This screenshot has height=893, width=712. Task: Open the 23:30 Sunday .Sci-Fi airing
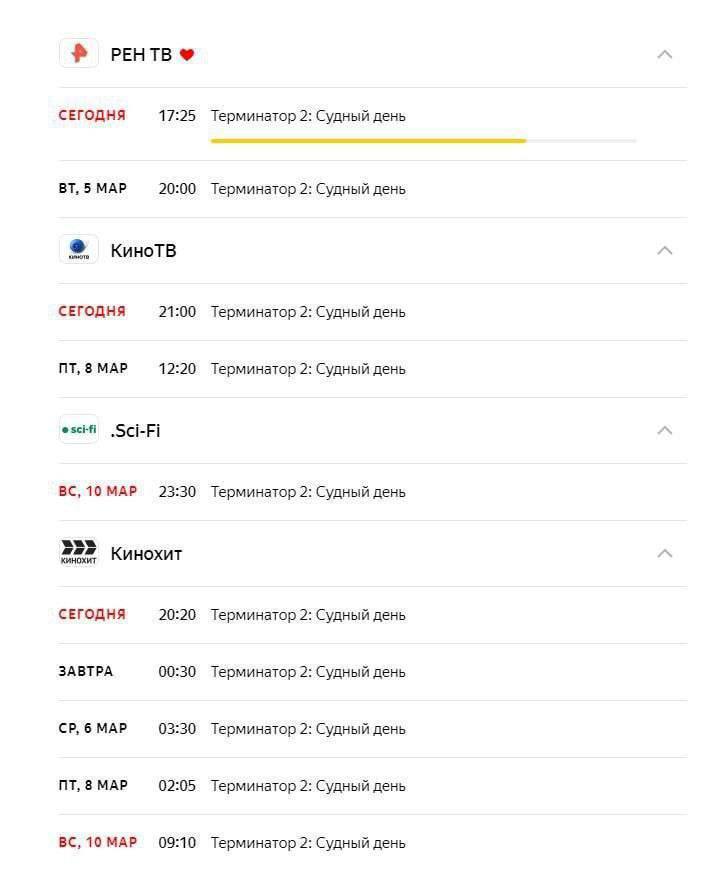pos(373,492)
